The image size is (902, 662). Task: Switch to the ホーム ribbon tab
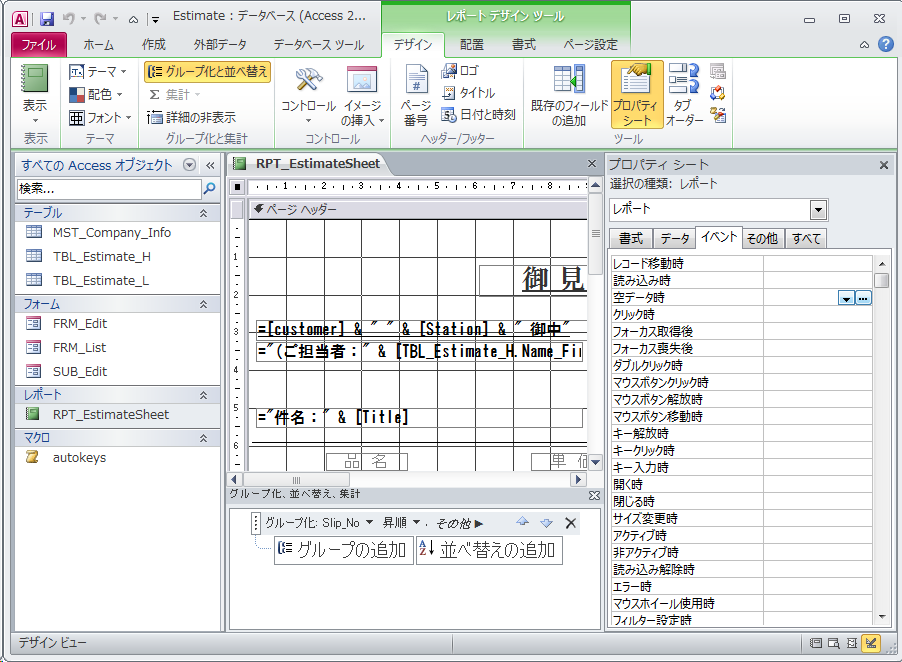coord(98,44)
